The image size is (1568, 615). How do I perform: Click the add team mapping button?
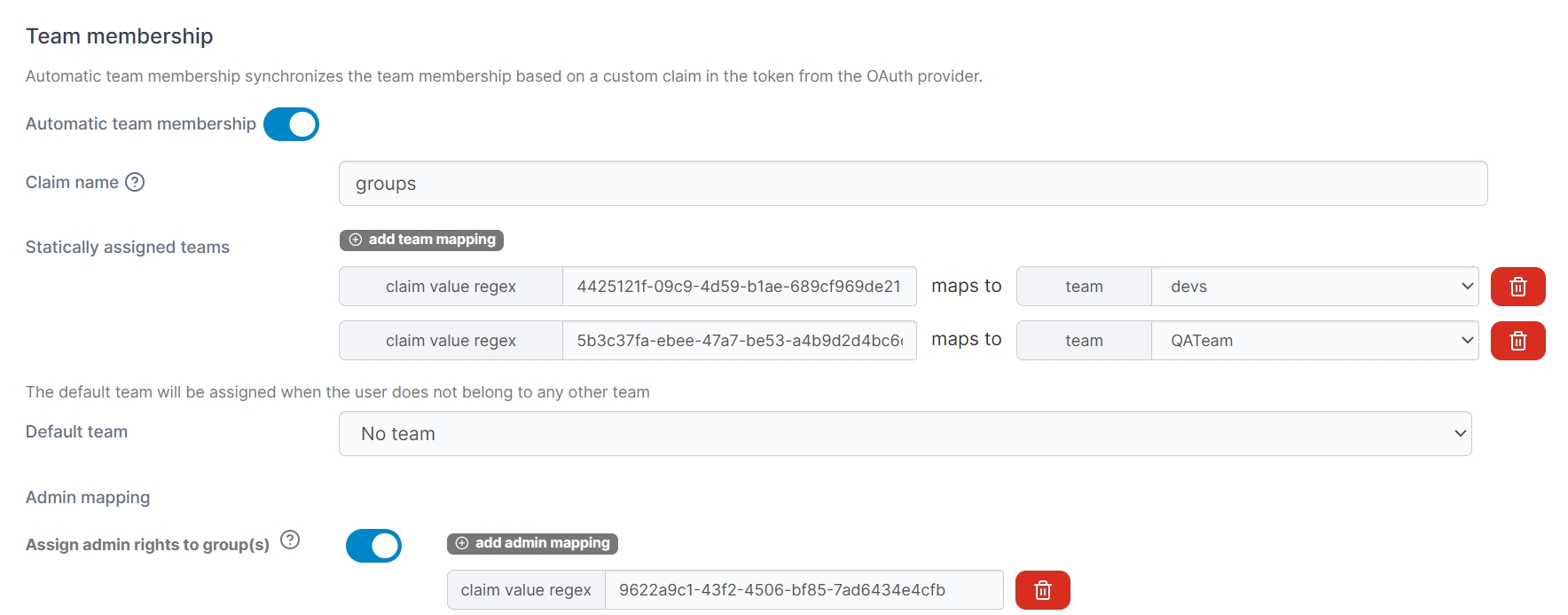click(421, 240)
